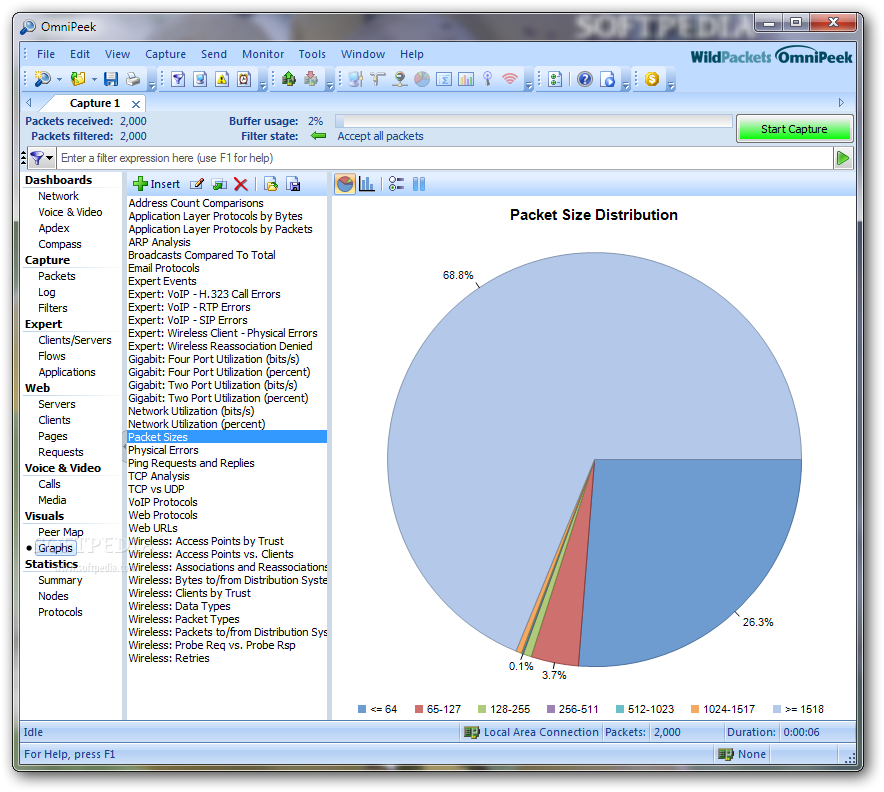Viewport: 884px width, 792px height.
Task: Click the filter expression input field
Action: coord(444,158)
